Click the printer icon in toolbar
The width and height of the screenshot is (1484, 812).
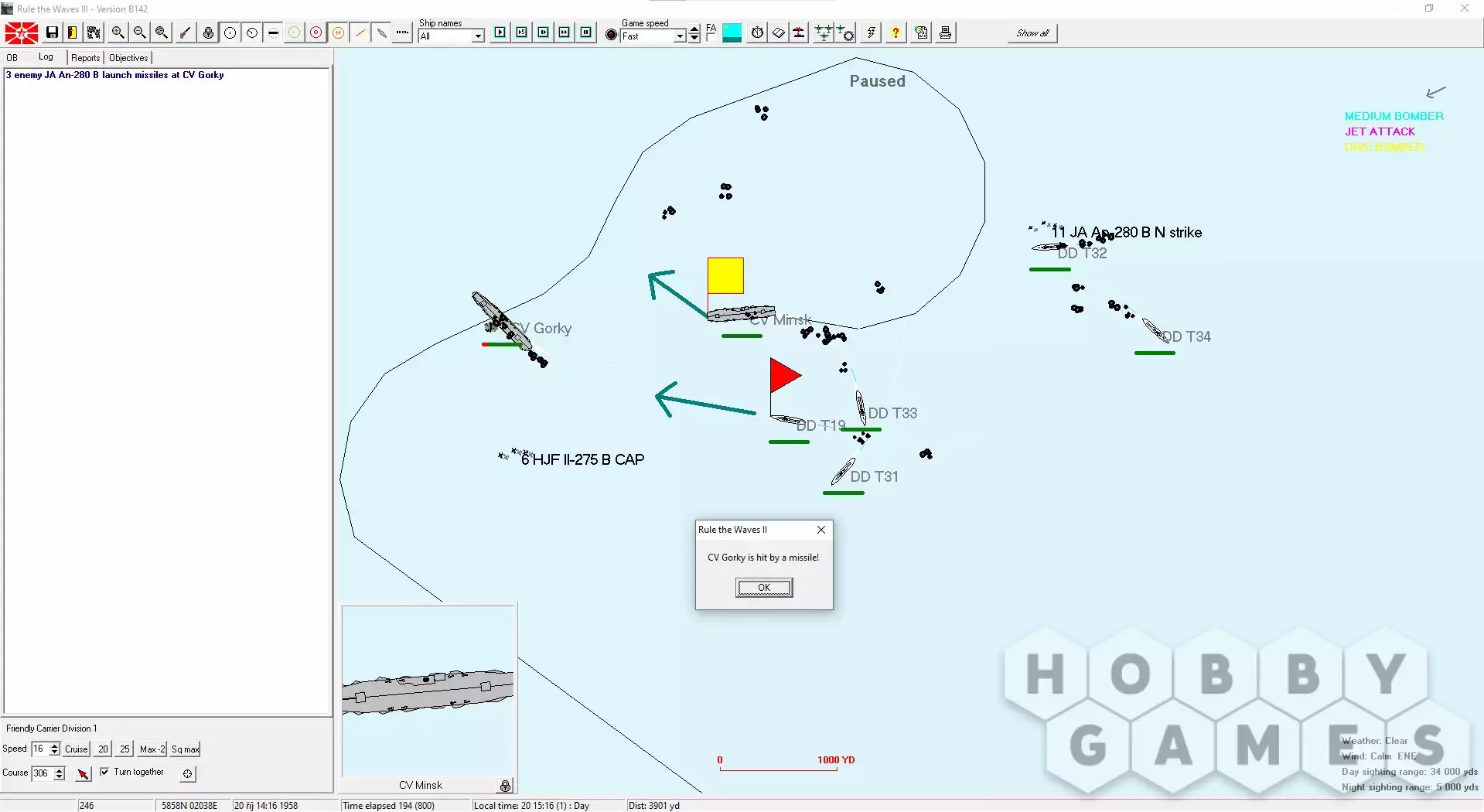click(x=945, y=32)
